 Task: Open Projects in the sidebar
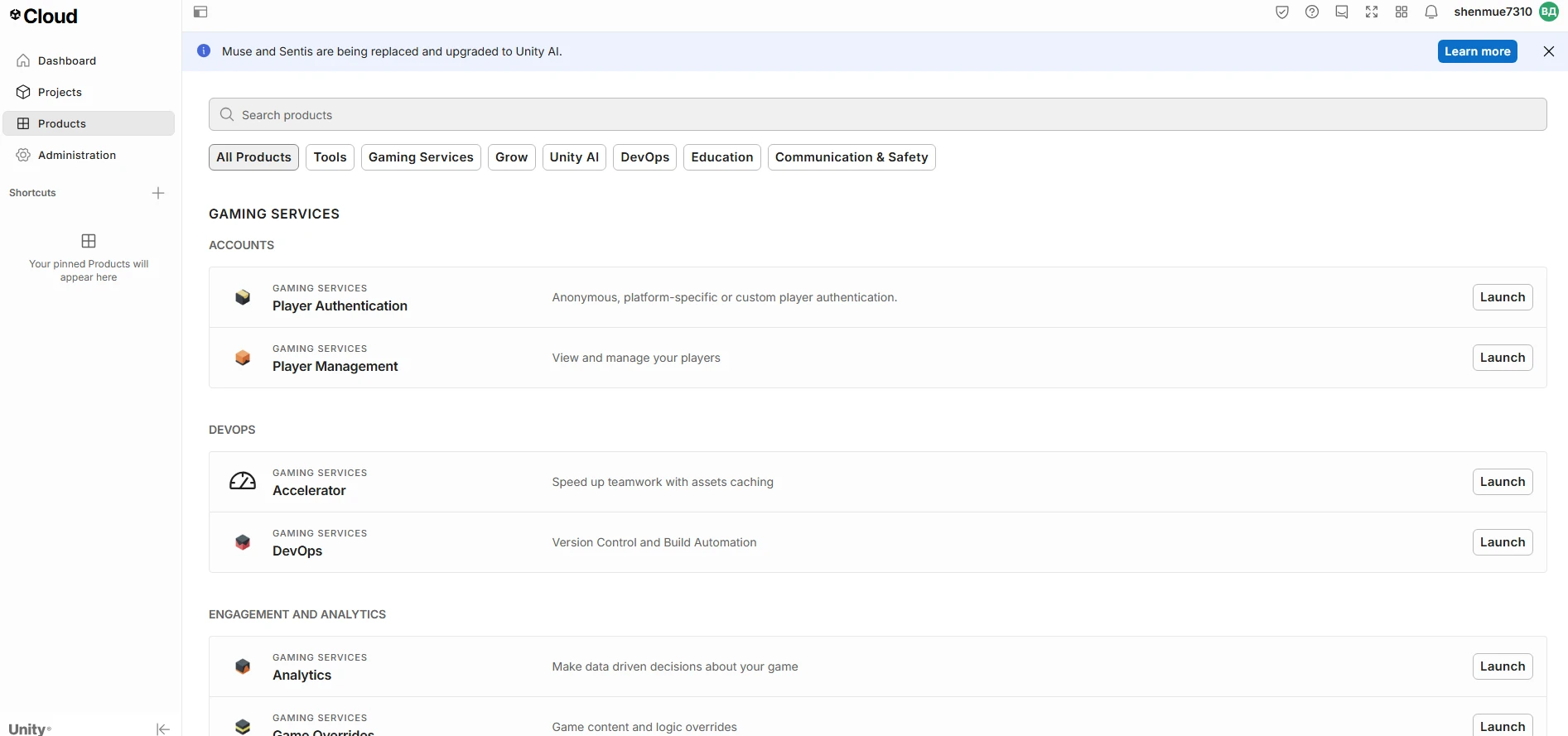[89, 92]
